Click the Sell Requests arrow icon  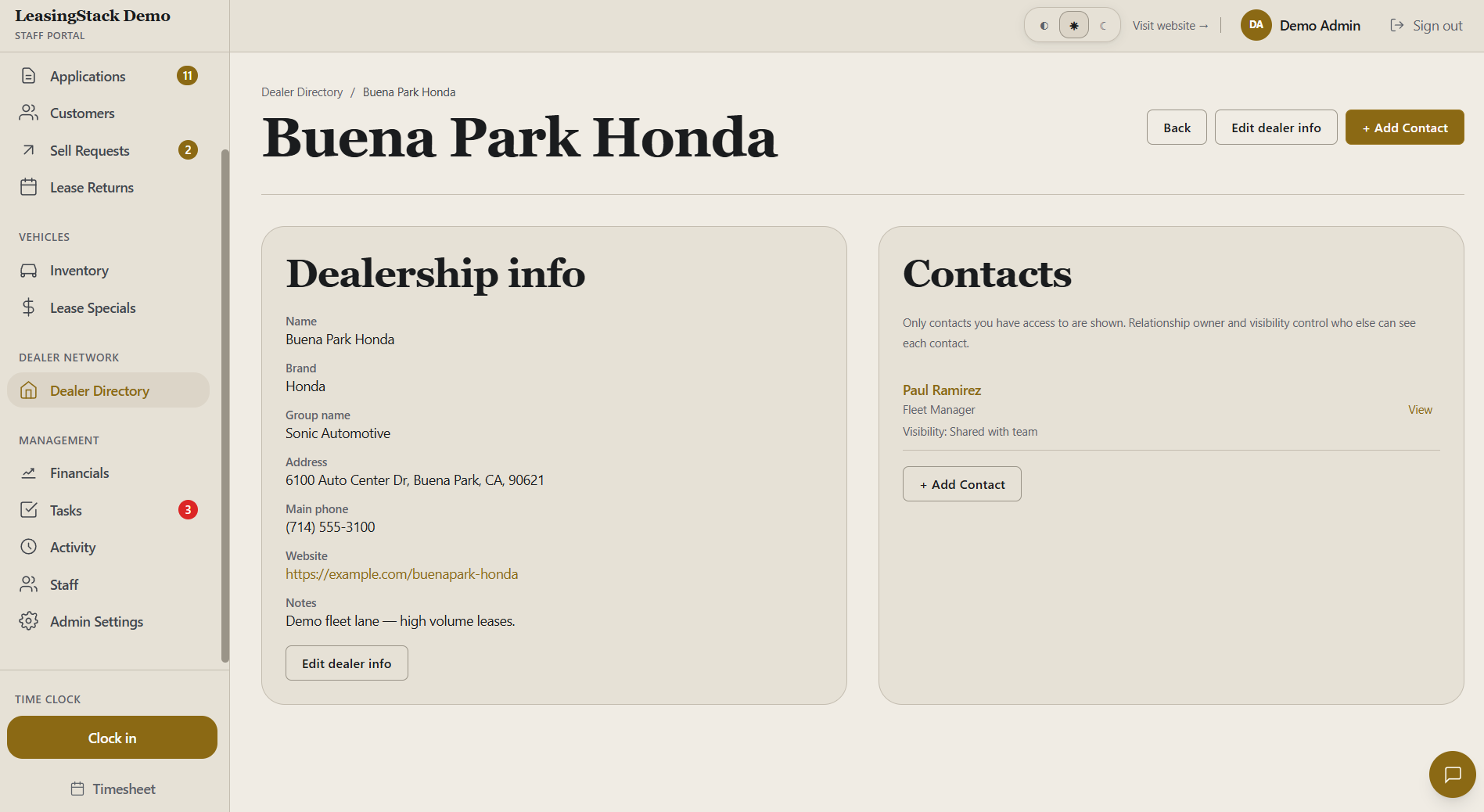point(29,150)
